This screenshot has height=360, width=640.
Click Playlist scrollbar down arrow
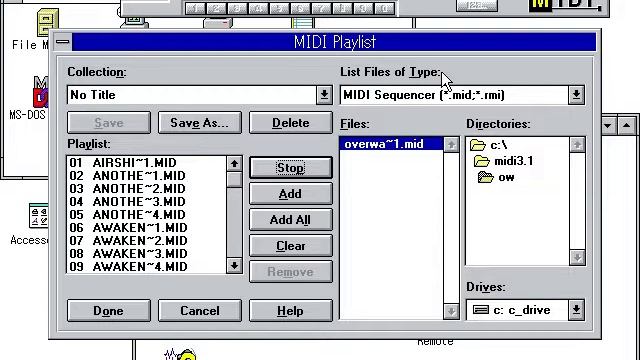234,265
